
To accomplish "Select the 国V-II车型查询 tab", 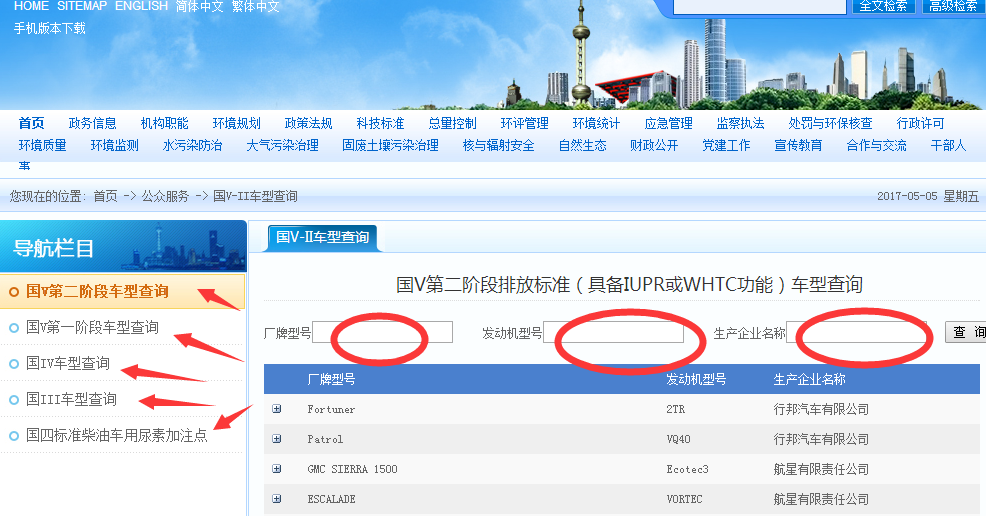I will point(322,237).
